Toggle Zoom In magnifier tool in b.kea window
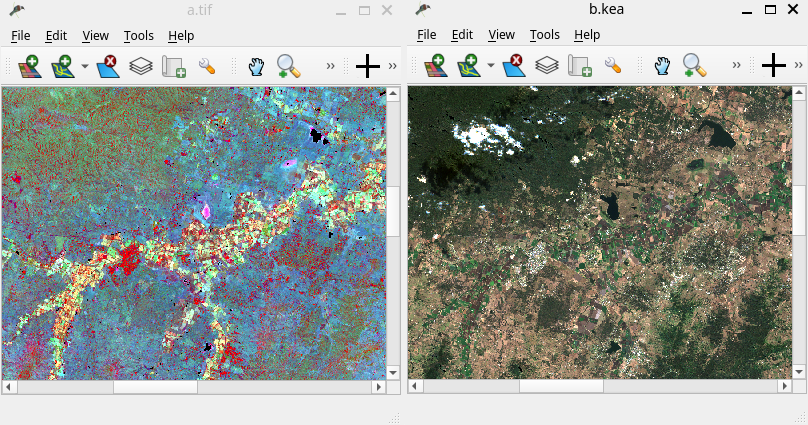Viewport: 808px width, 425px height. click(x=694, y=66)
